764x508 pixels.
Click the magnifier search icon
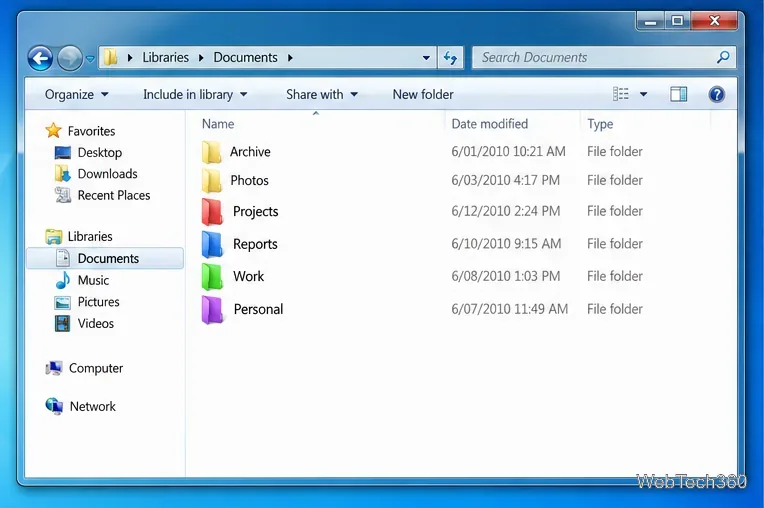click(723, 57)
